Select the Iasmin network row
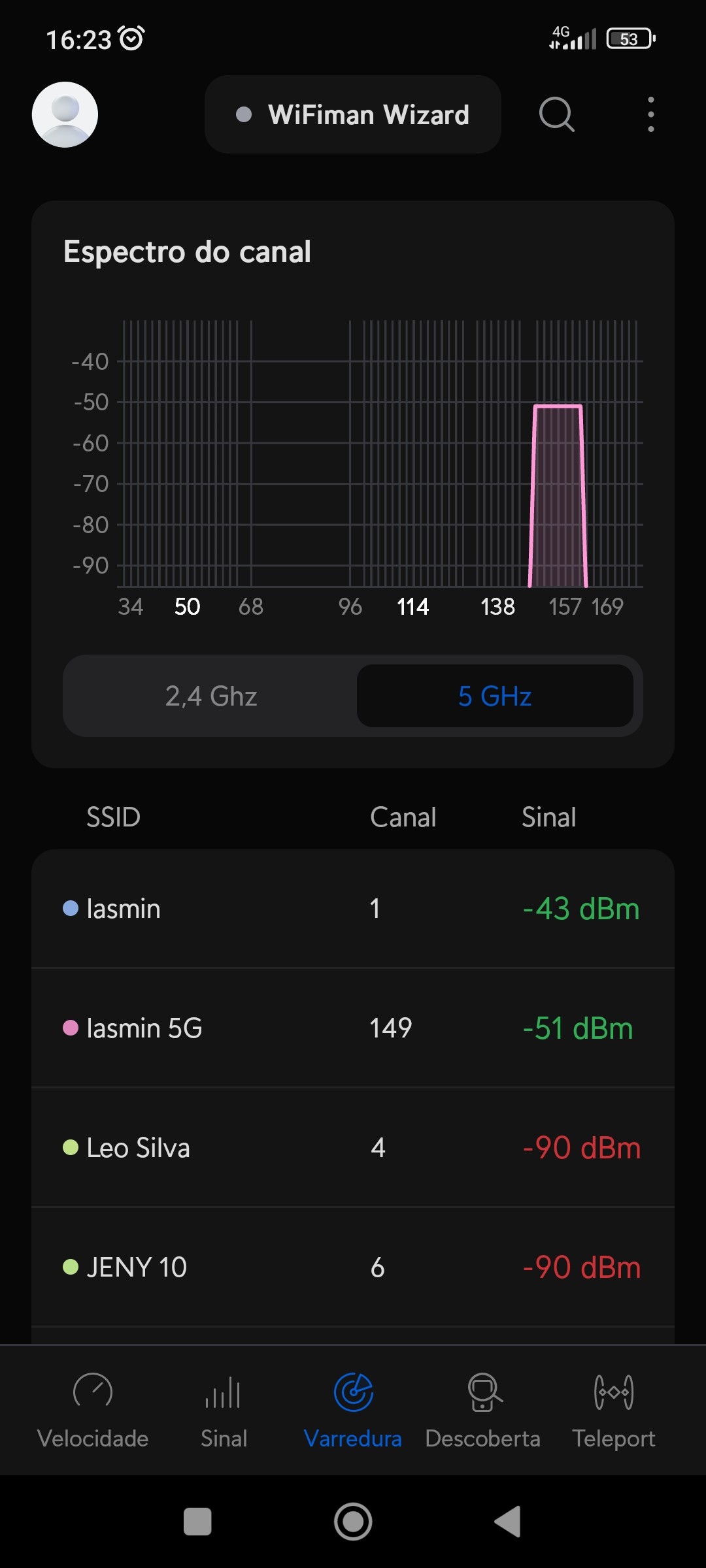706x1568 pixels. pyautogui.click(x=353, y=909)
